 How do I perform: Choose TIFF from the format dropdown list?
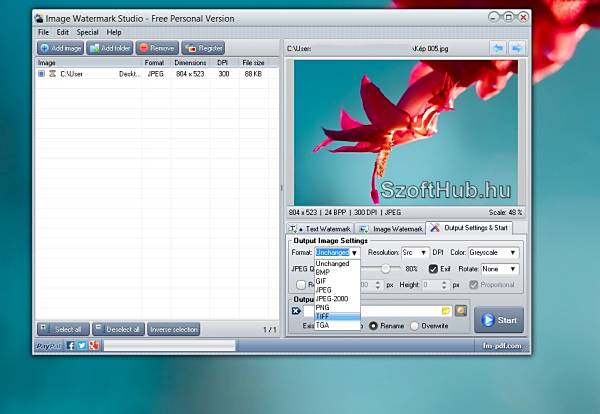coord(323,315)
